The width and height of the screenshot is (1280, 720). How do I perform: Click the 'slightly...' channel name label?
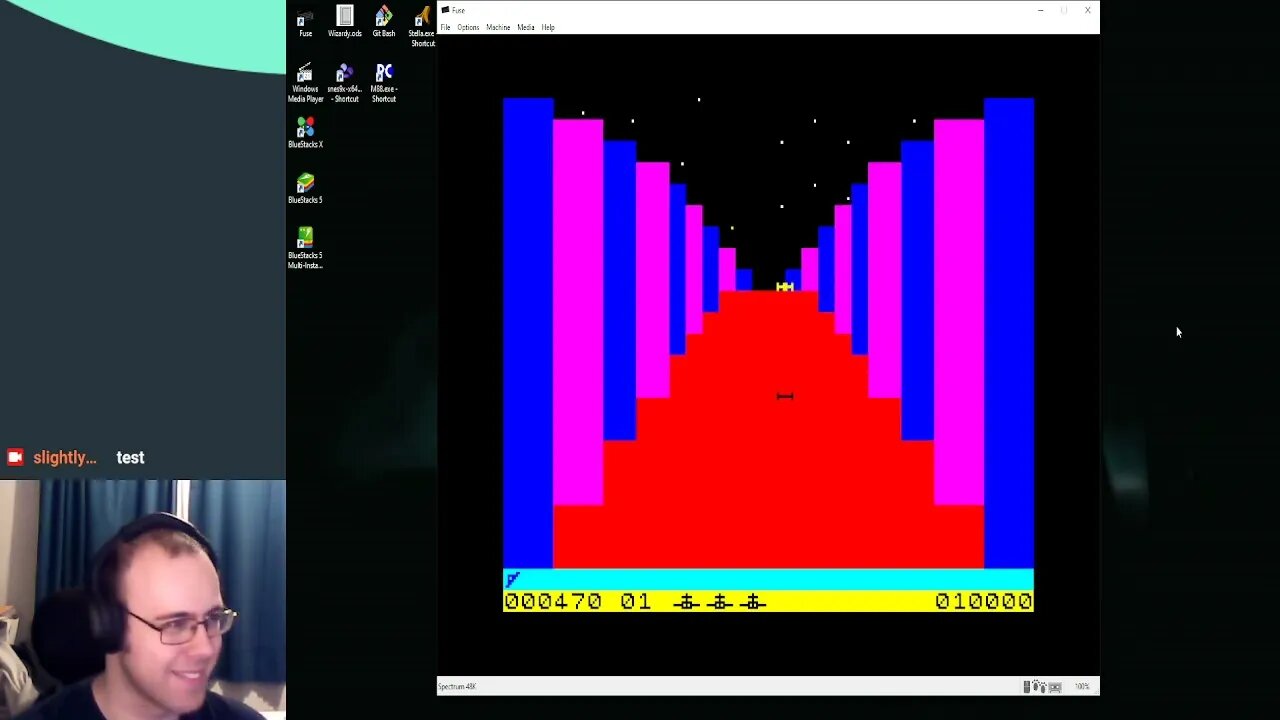point(65,457)
